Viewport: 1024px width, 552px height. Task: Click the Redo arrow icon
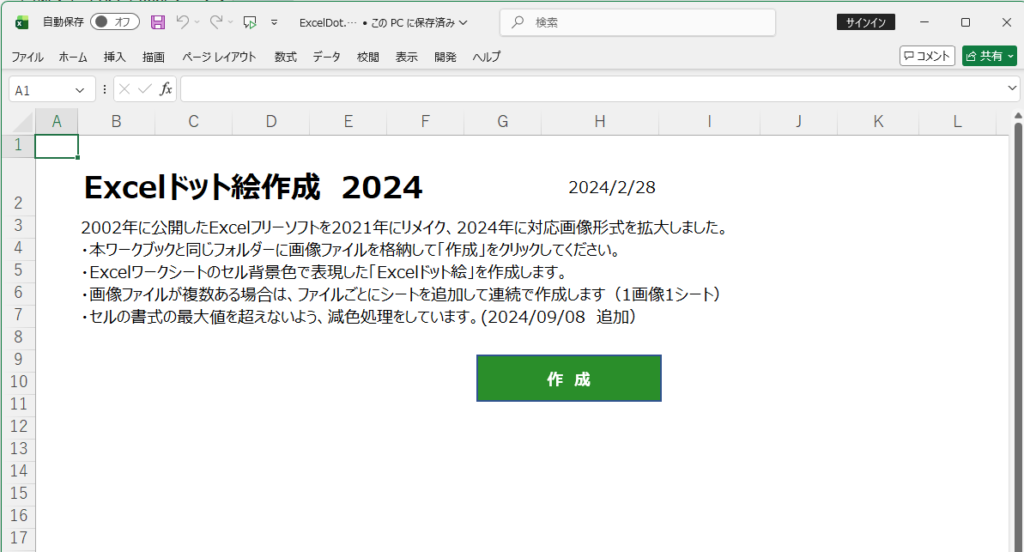pyautogui.click(x=216, y=22)
